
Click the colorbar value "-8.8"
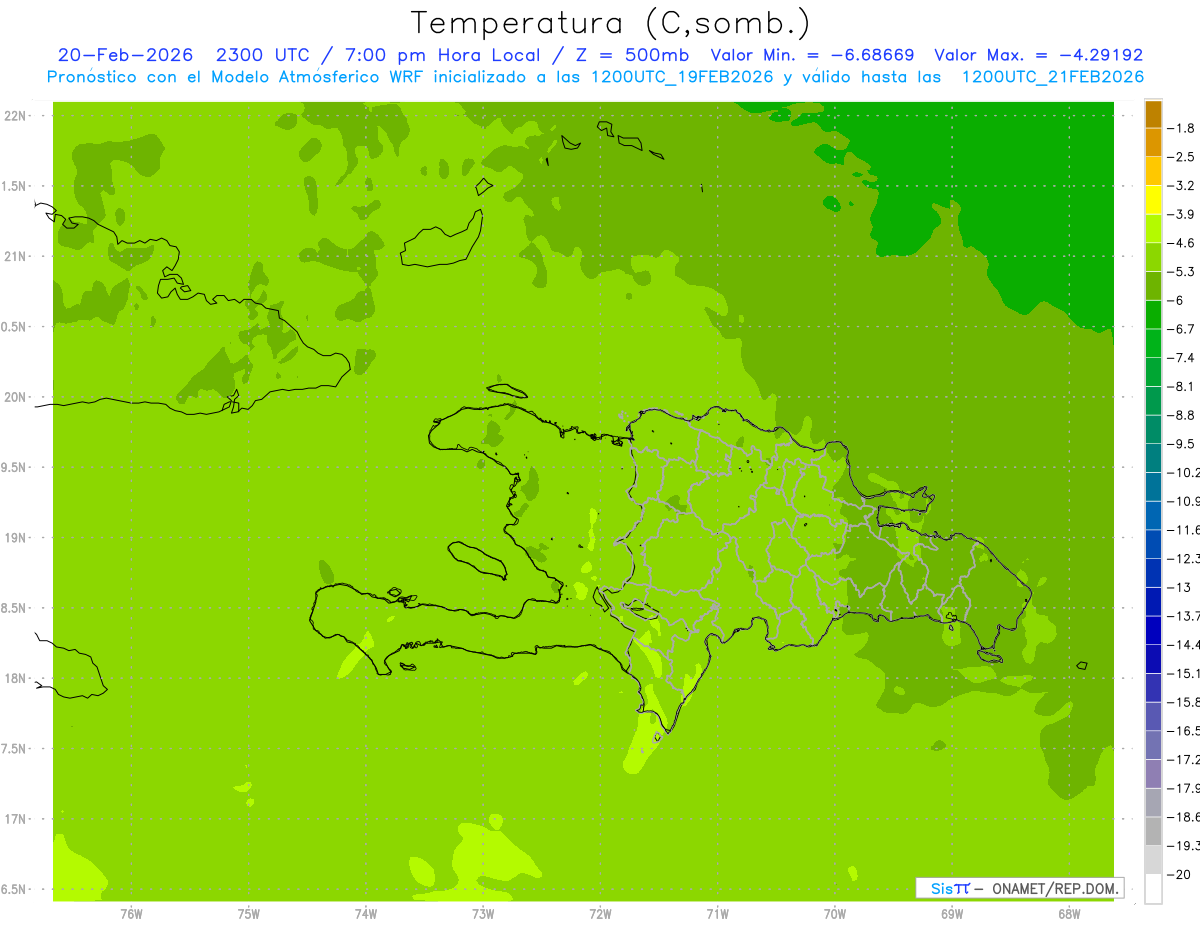point(1182,415)
